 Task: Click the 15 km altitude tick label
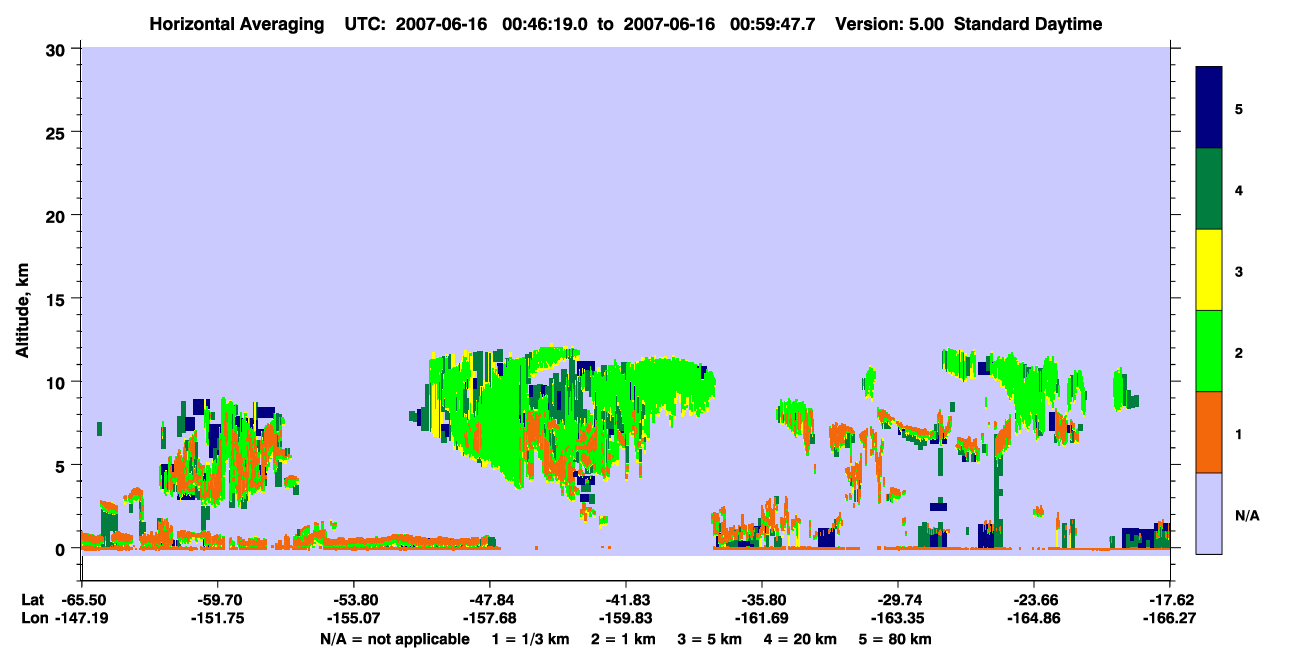tap(58, 299)
